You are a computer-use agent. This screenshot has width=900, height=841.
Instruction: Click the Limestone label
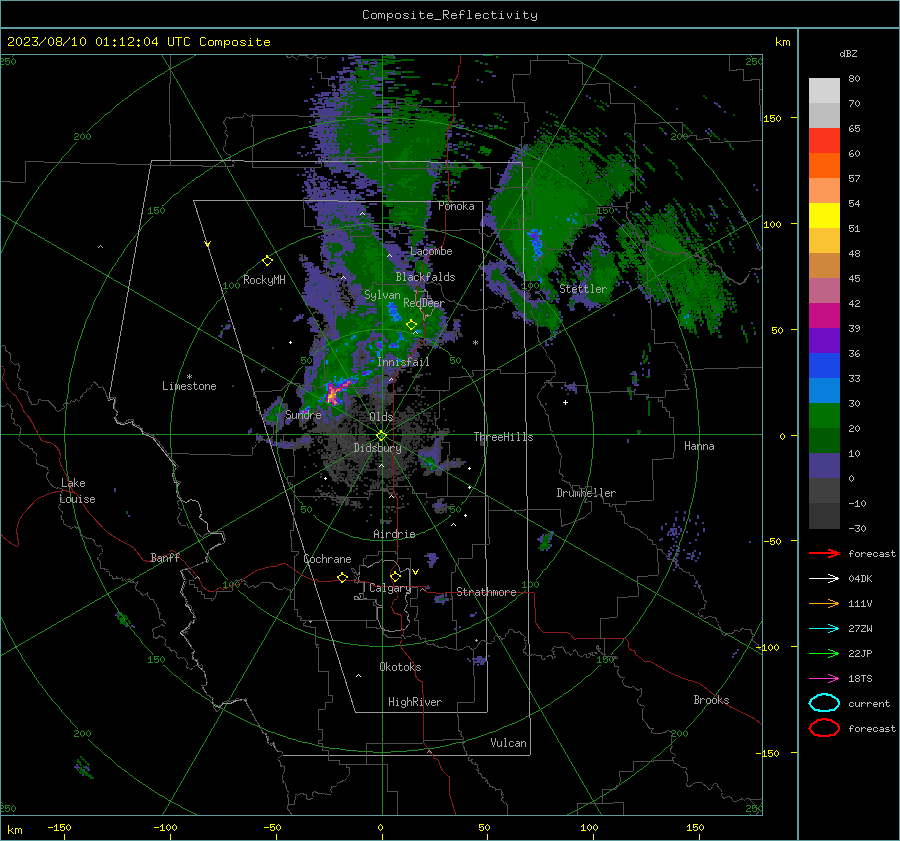tap(189, 386)
